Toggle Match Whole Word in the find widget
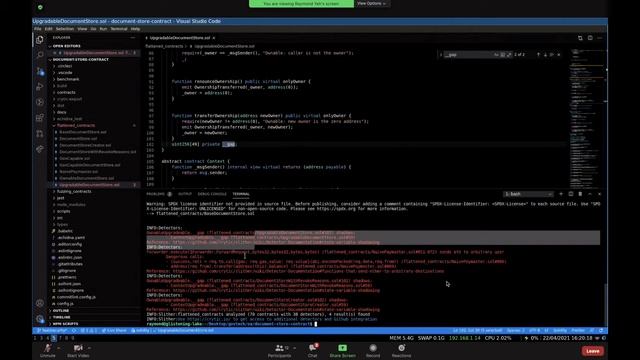Image resolution: width=640 pixels, height=360 pixels. coord(502,55)
